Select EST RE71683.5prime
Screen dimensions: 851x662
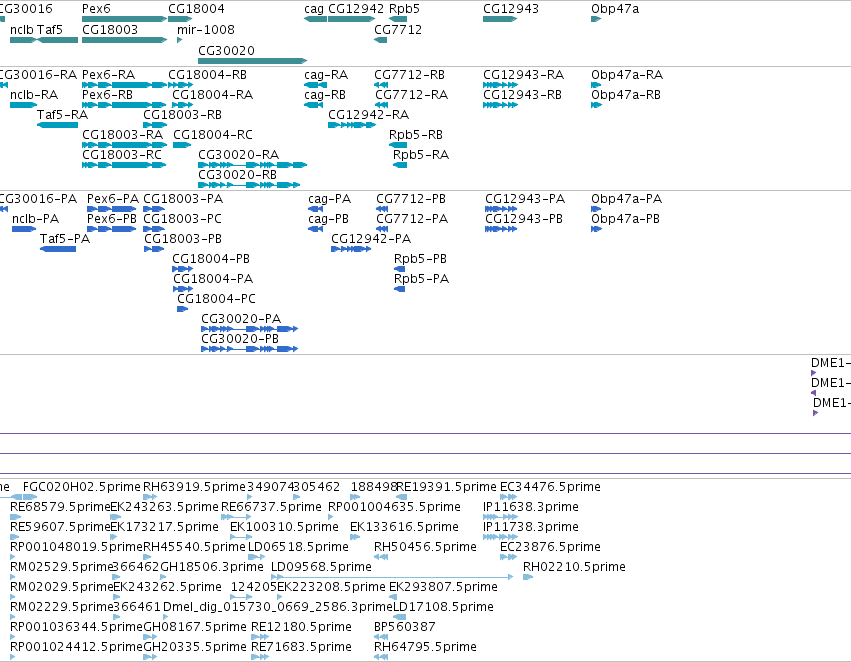click(x=260, y=657)
